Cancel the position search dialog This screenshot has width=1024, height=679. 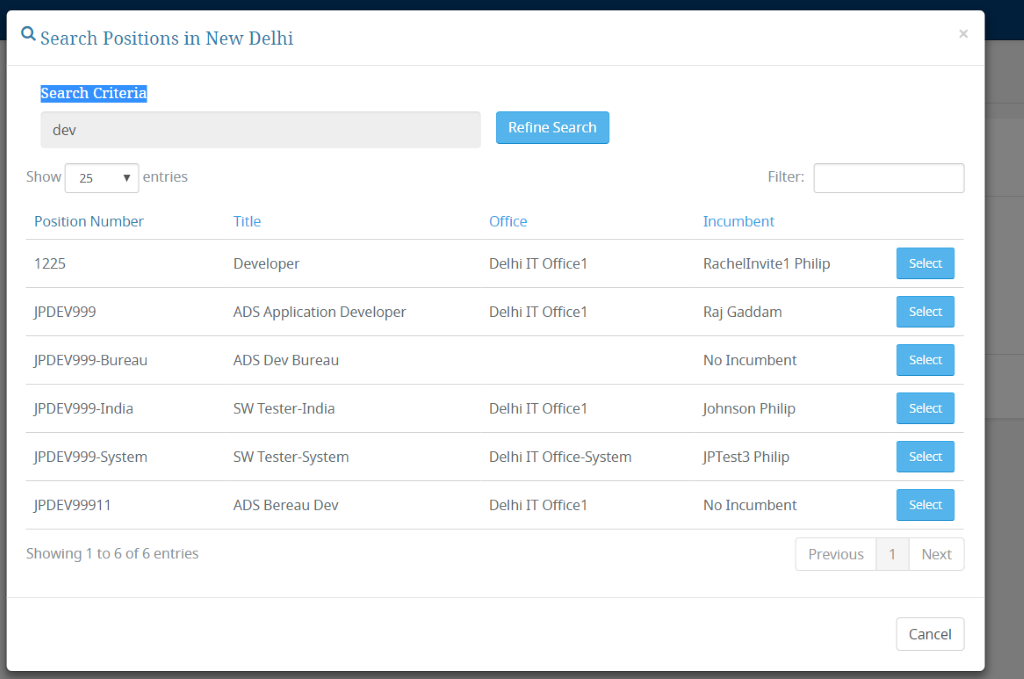(x=930, y=634)
